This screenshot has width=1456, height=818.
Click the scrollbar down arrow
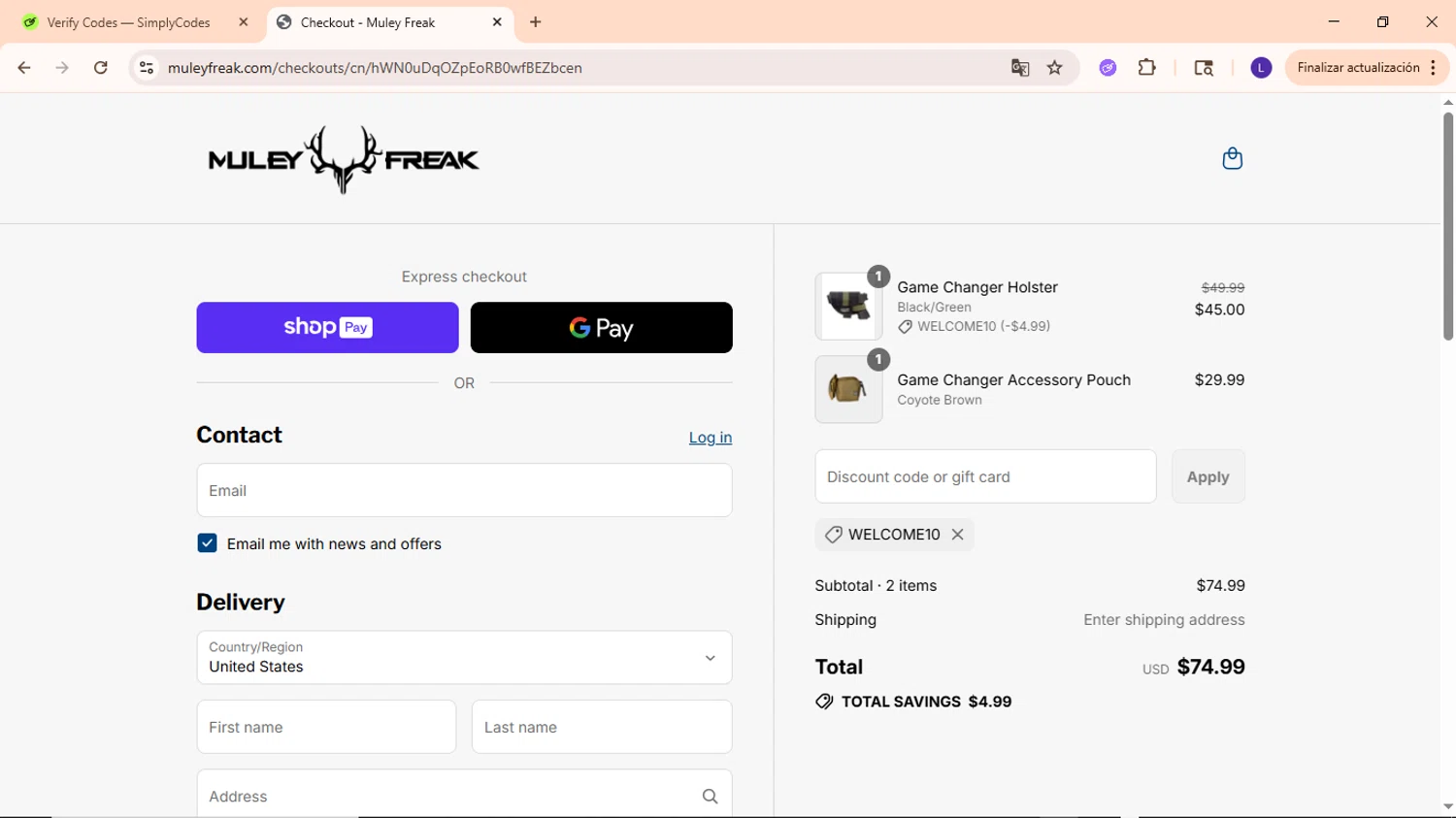tap(1447, 807)
